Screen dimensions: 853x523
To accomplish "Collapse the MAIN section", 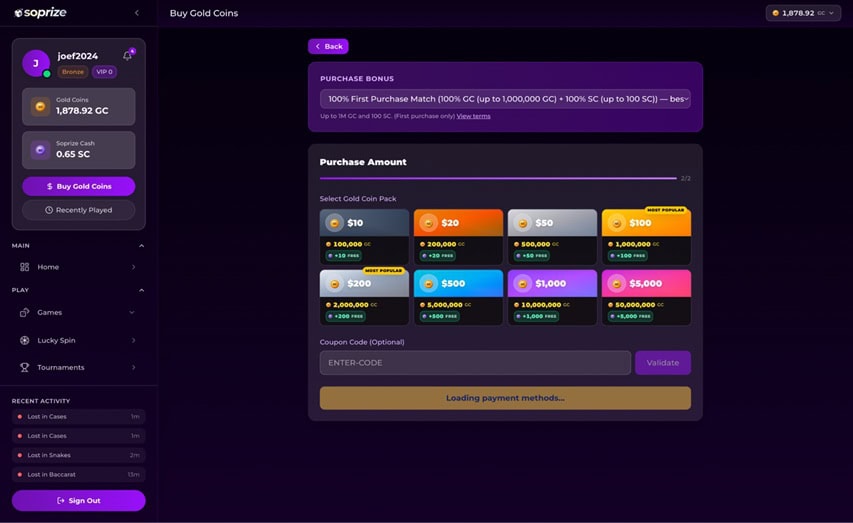I will [x=141, y=246].
